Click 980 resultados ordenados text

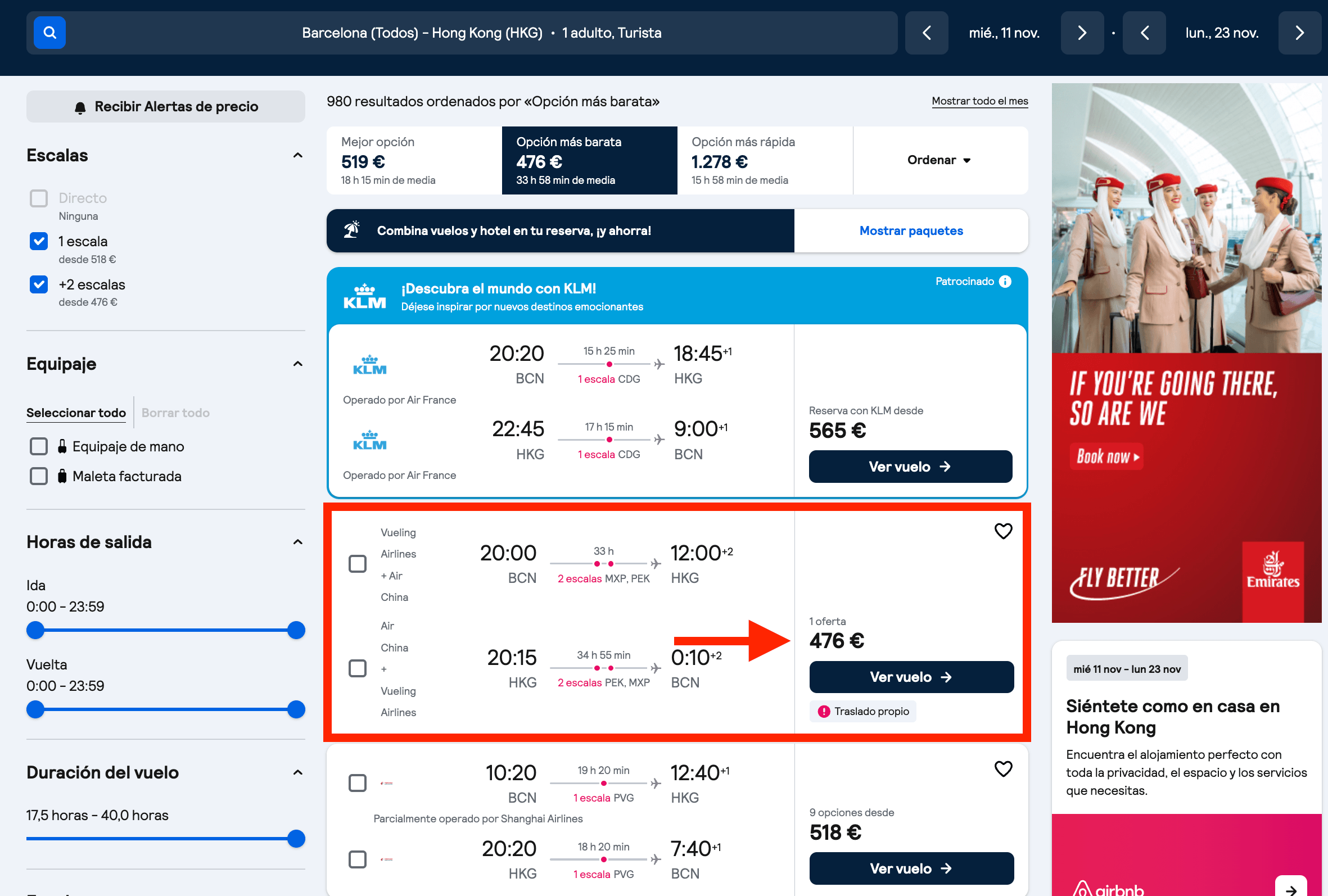coord(493,101)
